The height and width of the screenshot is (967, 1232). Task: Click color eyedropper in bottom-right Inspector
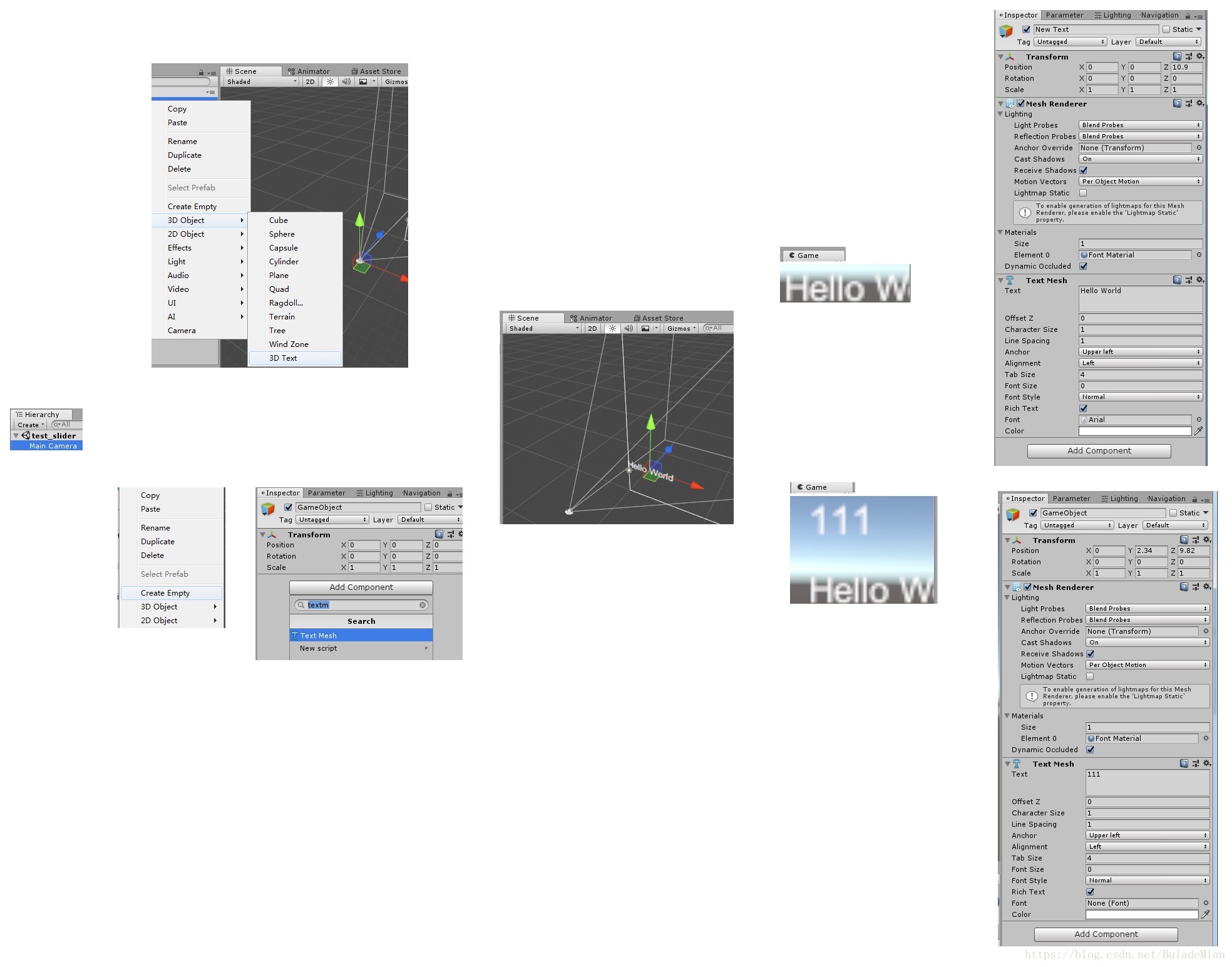[x=1205, y=914]
